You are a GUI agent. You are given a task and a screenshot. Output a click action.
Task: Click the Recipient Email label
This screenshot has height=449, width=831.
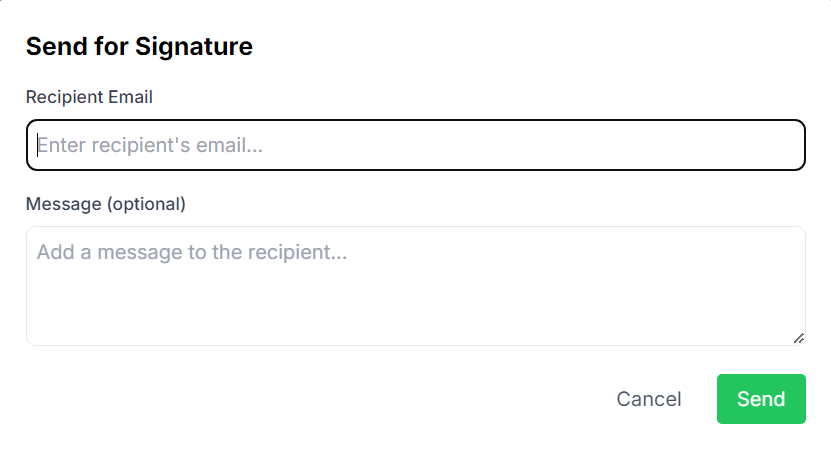(89, 97)
